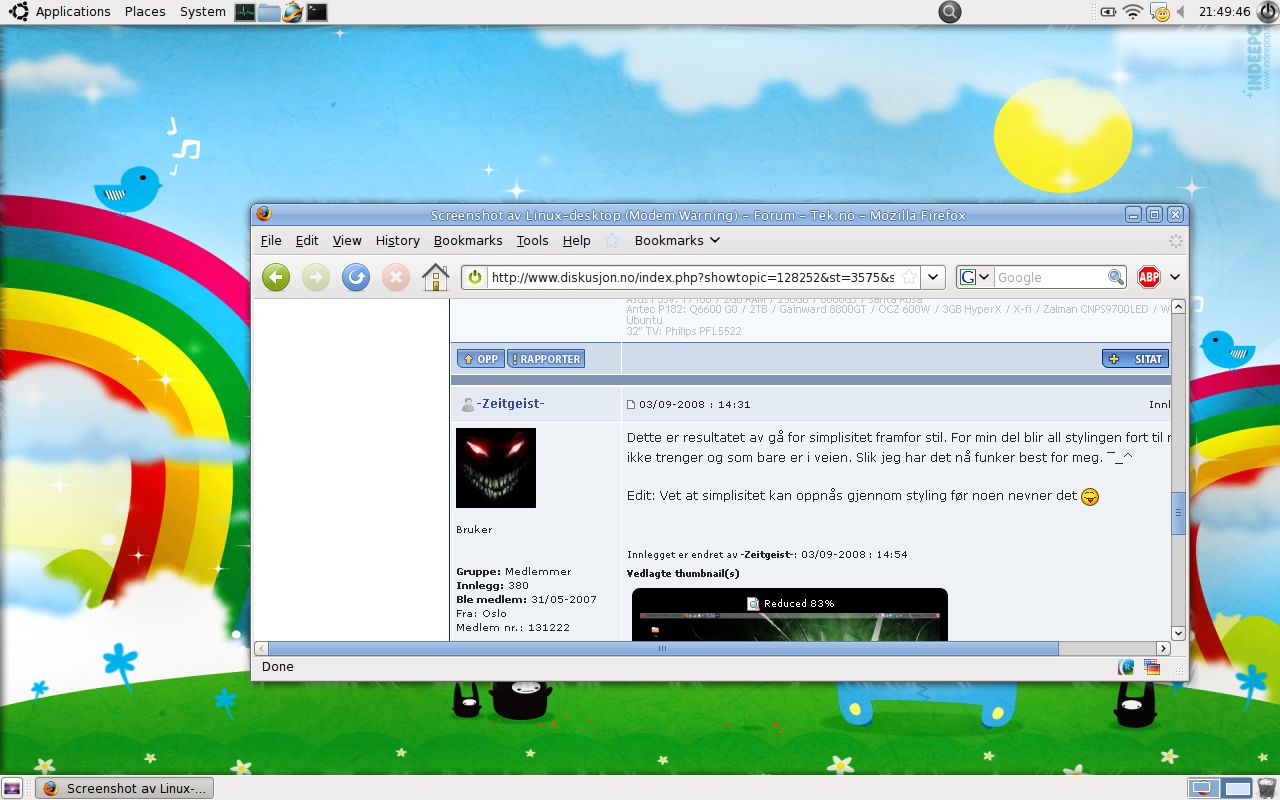1280x800 pixels.
Task: Click the Ubuntu logo in the top panel
Action: pos(18,12)
